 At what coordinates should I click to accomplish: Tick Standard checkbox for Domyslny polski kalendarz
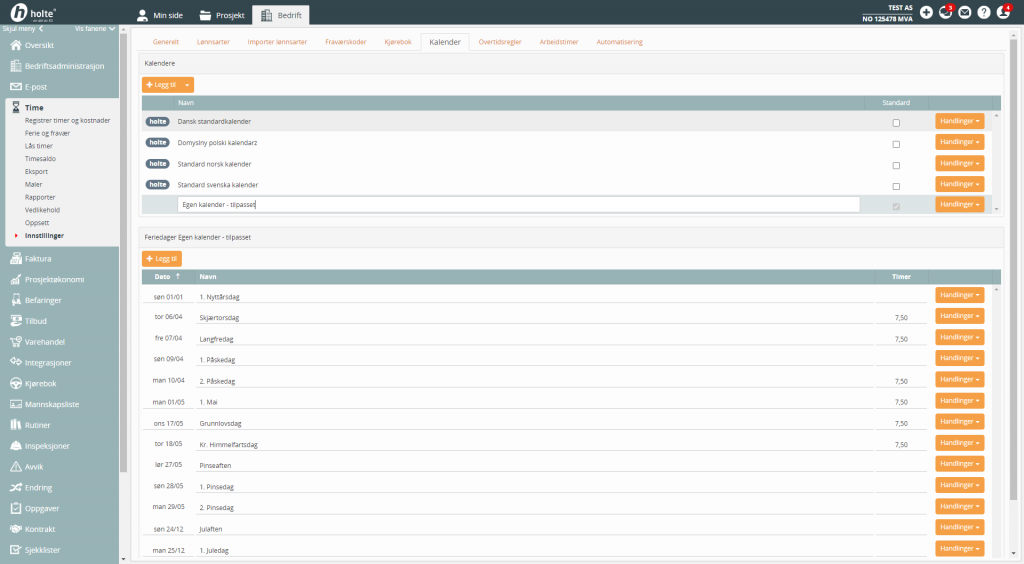(896, 143)
